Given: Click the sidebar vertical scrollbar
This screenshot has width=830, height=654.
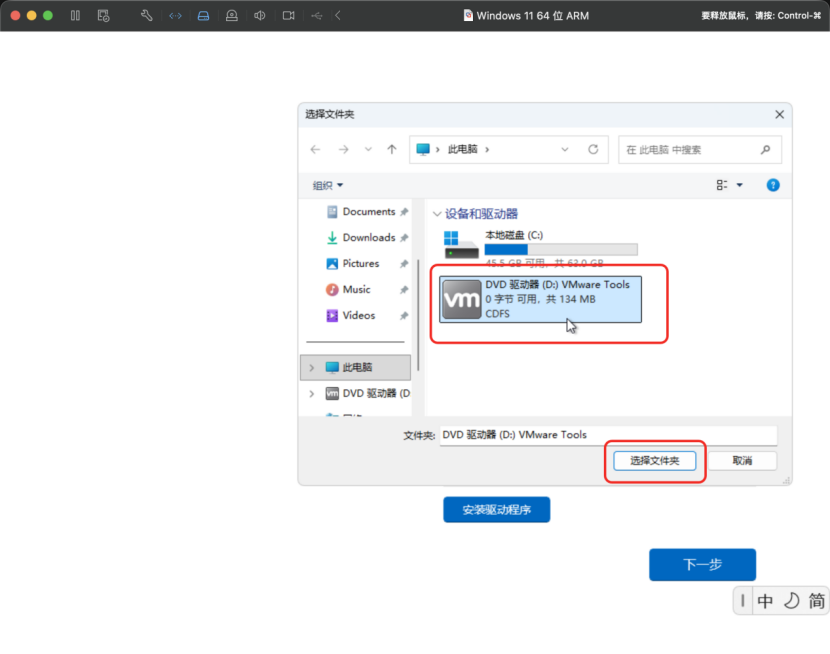Looking at the screenshot, I should 418,315.
